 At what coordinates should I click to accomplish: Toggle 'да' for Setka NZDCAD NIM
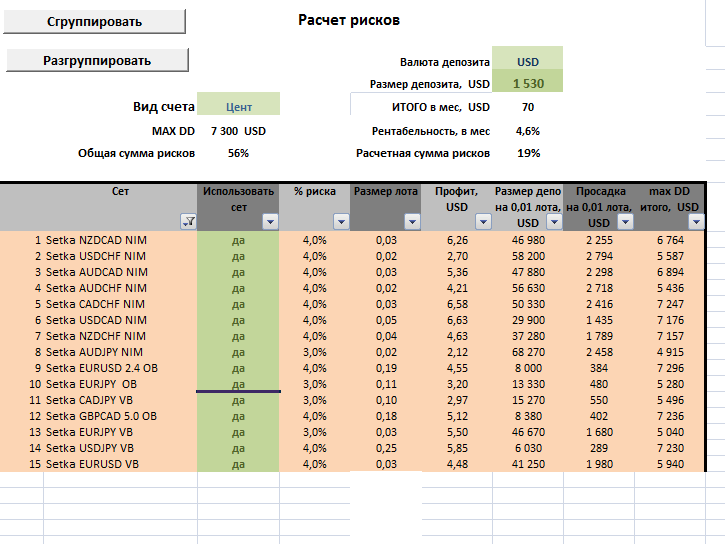click(239, 240)
